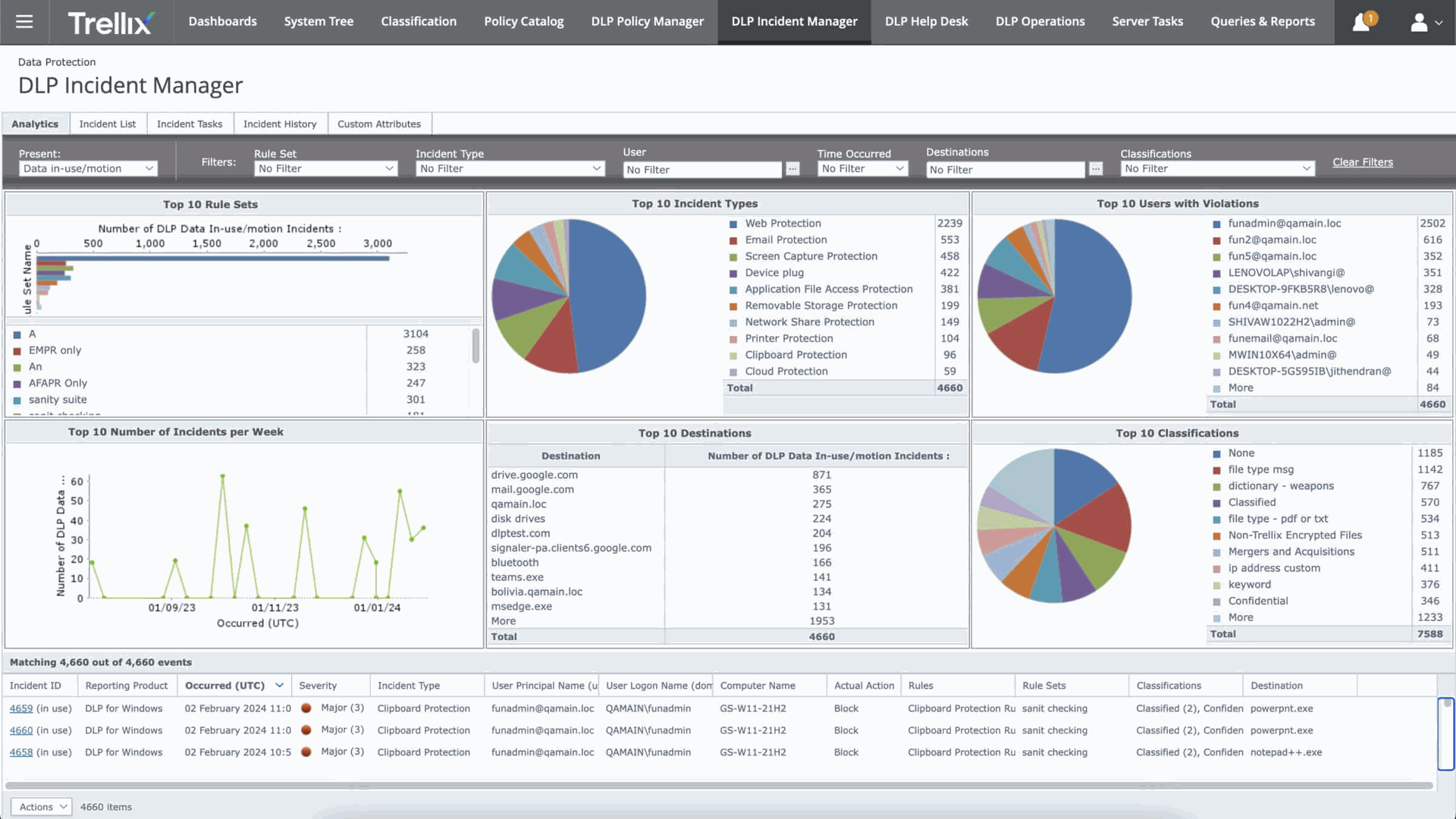Open Destinations filter browse ellipsis button
This screenshot has height=819, width=1456.
[x=1096, y=169]
